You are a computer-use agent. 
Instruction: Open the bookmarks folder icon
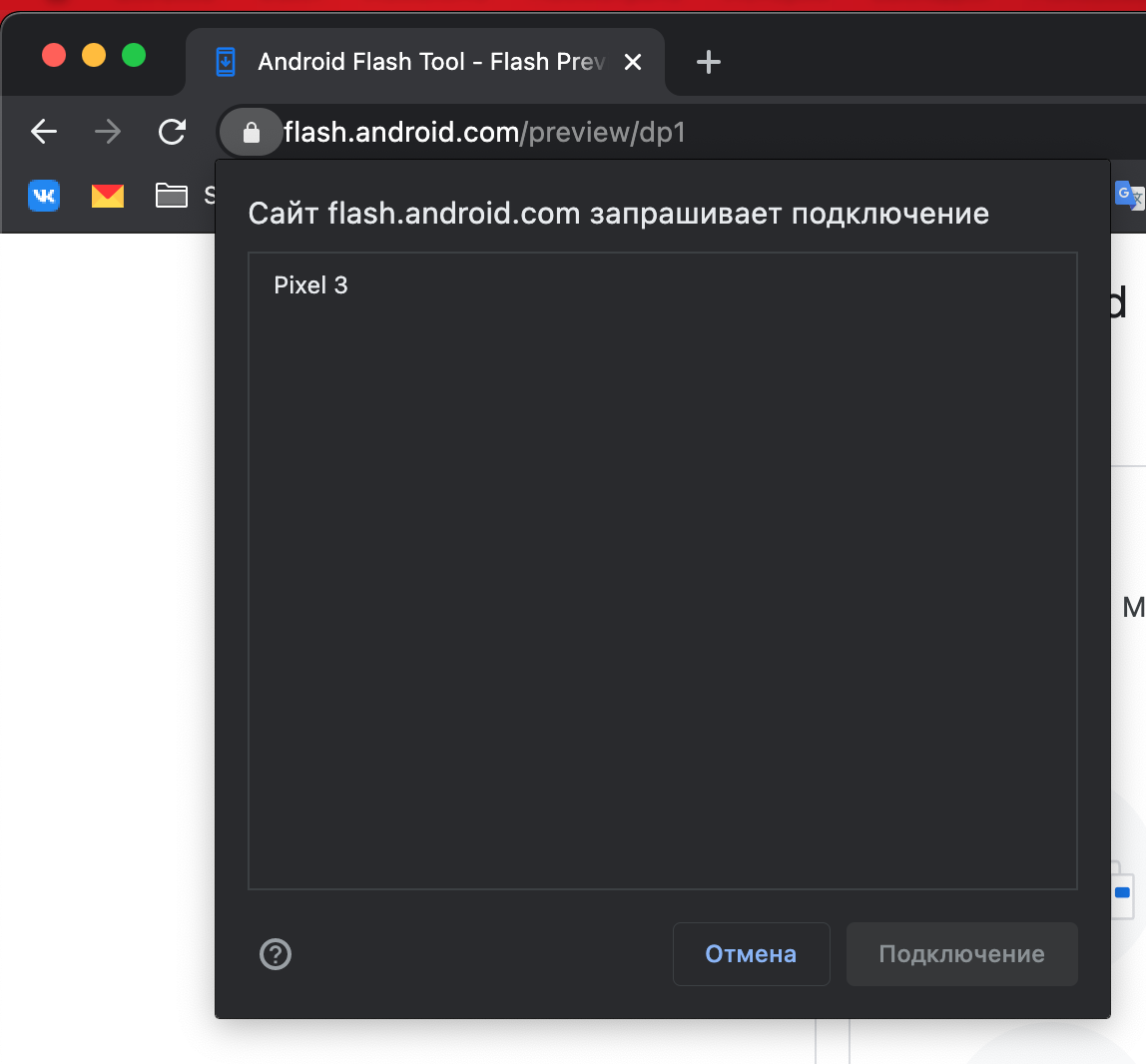(x=172, y=195)
